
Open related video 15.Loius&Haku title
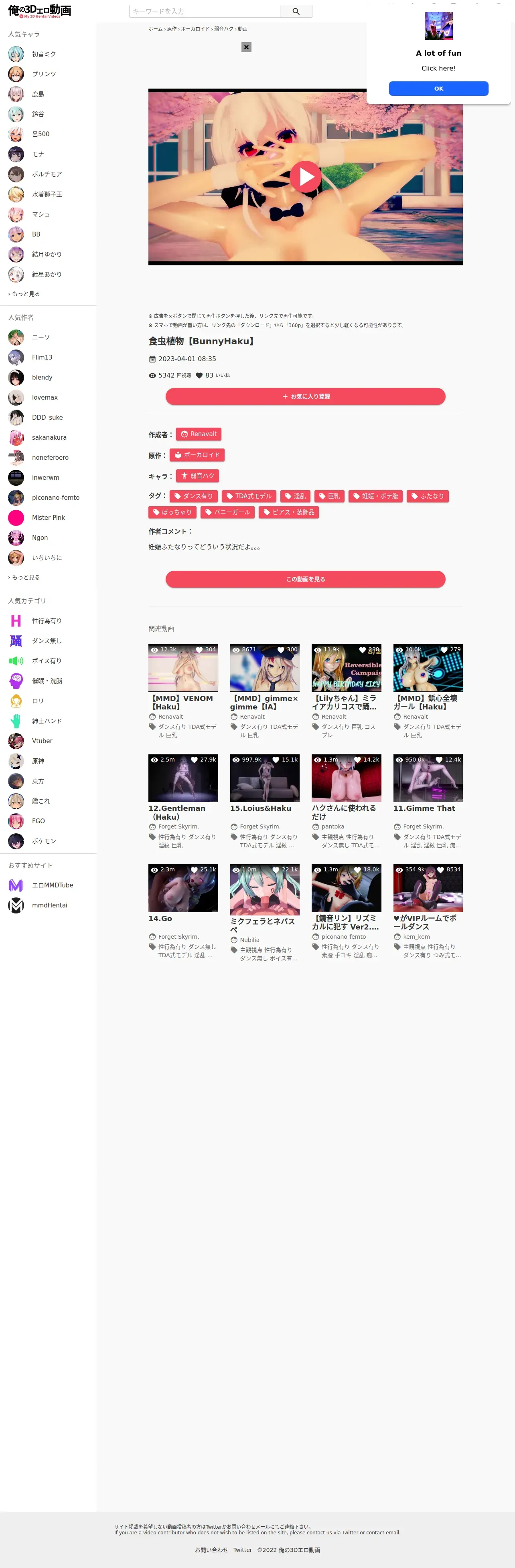(260, 808)
